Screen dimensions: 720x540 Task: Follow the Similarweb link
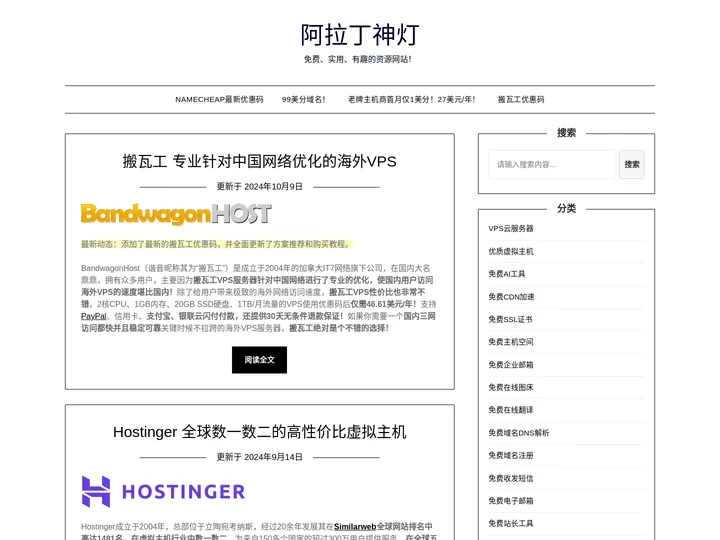point(355,526)
